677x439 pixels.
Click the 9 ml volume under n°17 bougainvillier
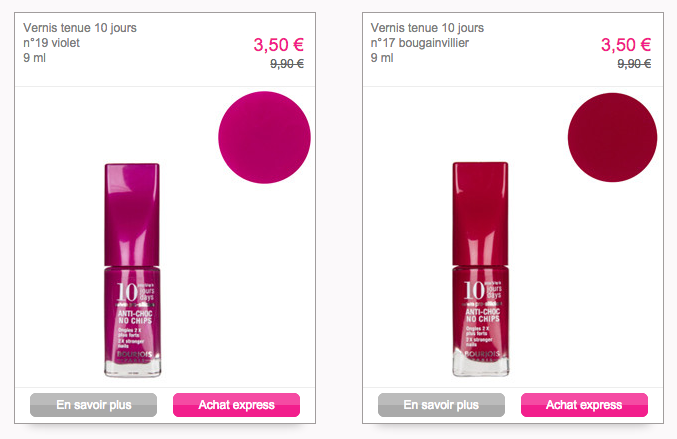[x=382, y=58]
